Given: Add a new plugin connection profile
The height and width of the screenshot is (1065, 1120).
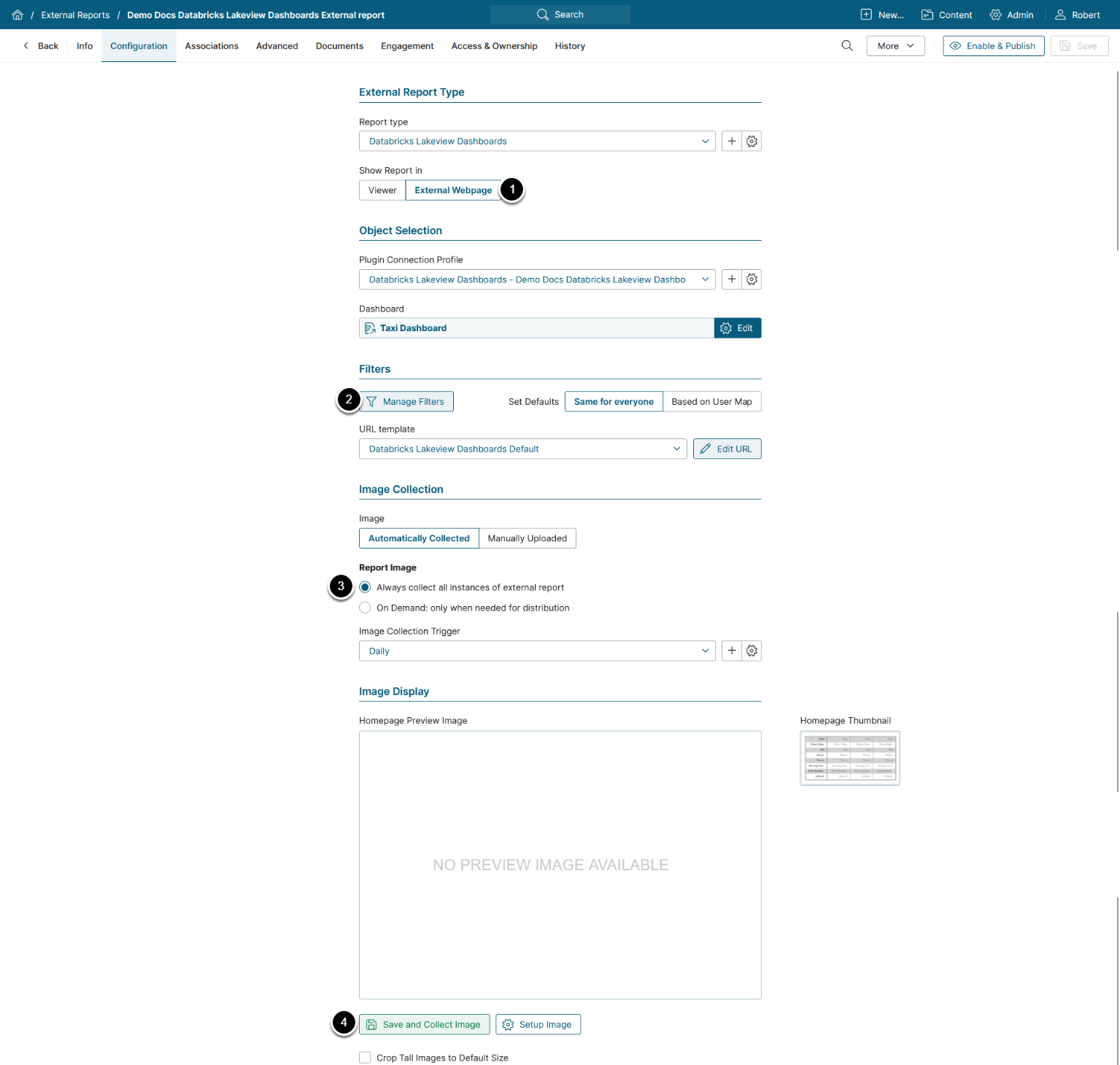Looking at the screenshot, I should pos(732,279).
